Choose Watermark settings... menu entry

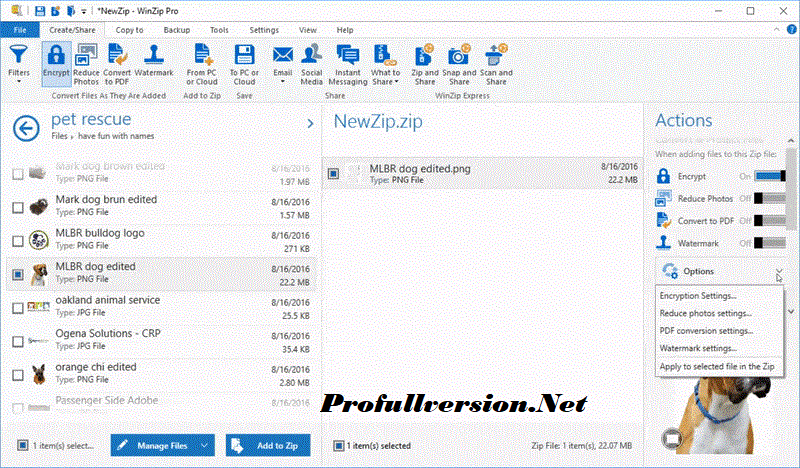tap(719, 348)
